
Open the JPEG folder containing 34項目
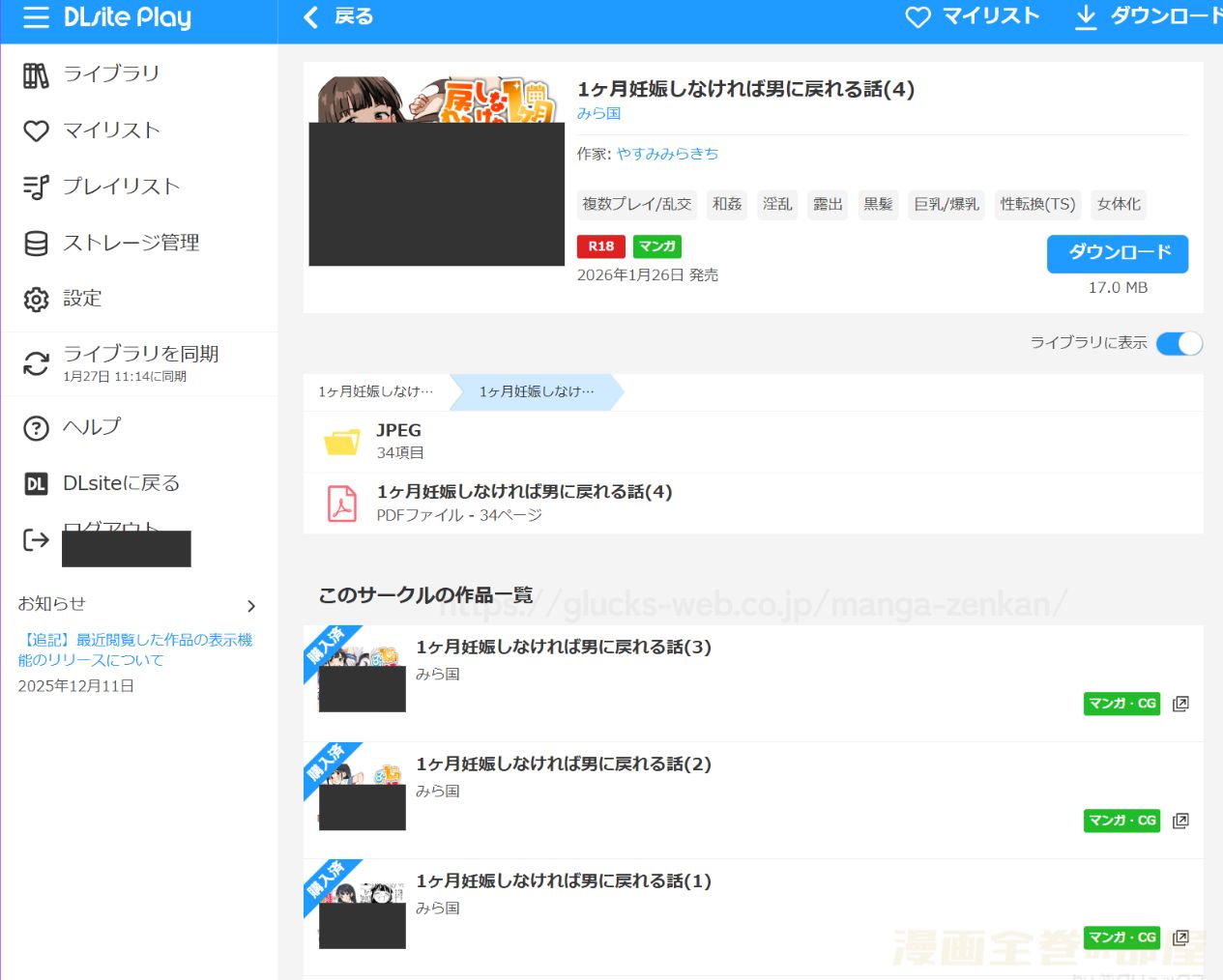[x=398, y=440]
